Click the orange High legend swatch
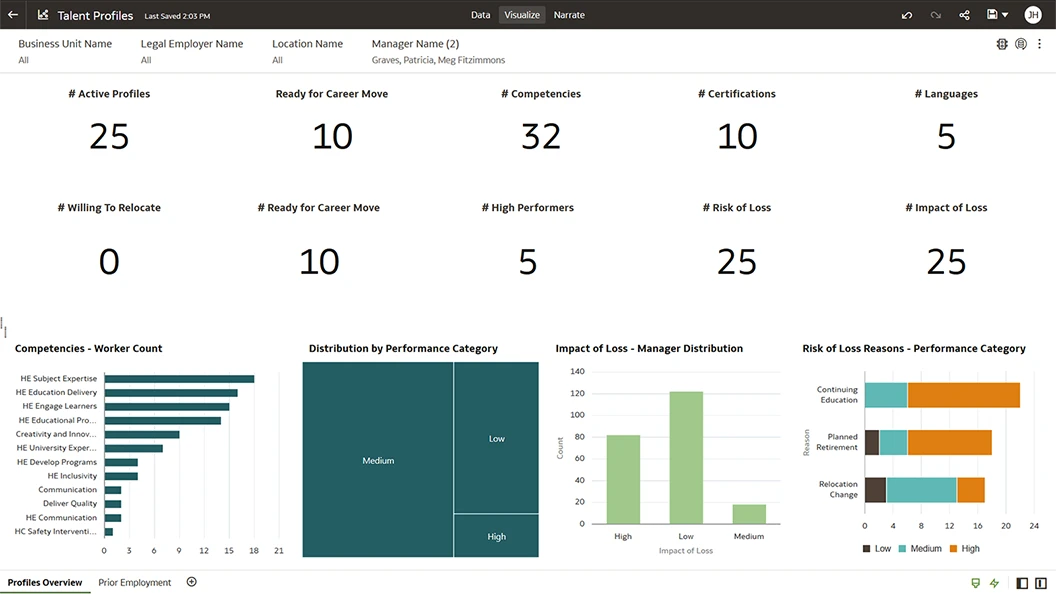 954,548
